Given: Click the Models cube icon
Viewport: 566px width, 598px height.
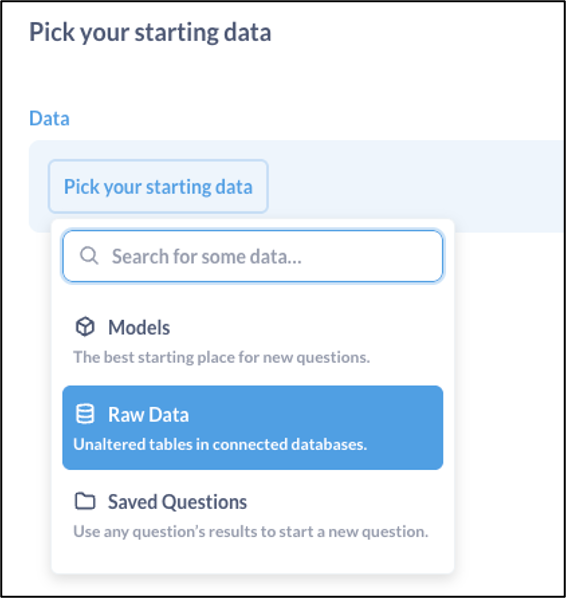Looking at the screenshot, I should pos(85,327).
